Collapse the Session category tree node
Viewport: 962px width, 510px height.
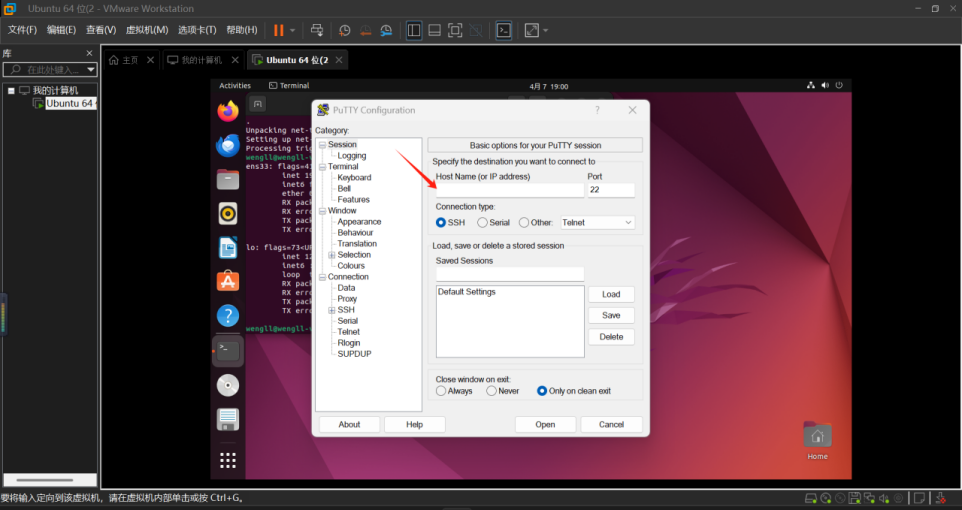click(322, 145)
